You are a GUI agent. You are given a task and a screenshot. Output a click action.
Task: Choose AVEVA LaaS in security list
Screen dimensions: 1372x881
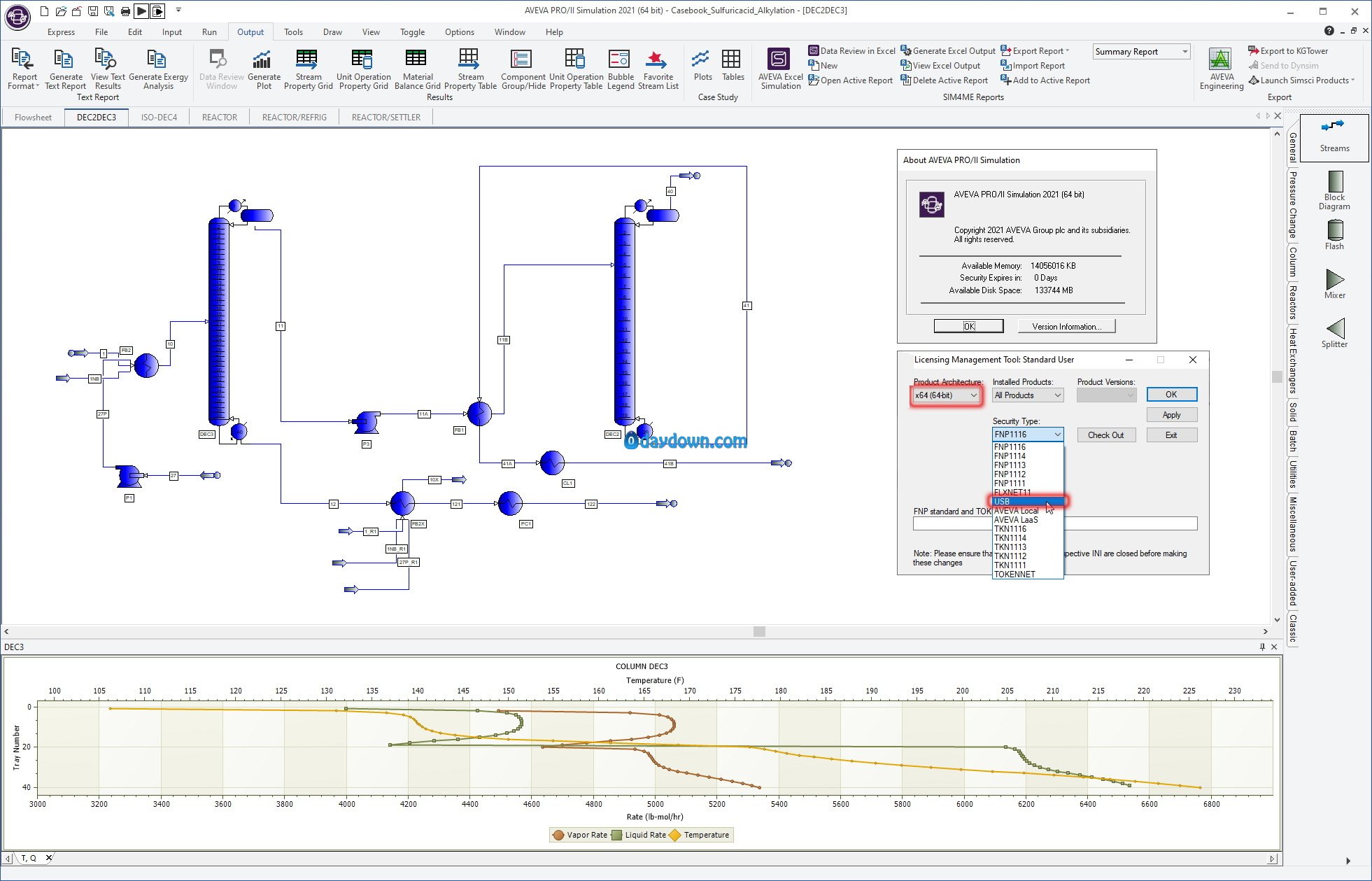[1028, 520]
